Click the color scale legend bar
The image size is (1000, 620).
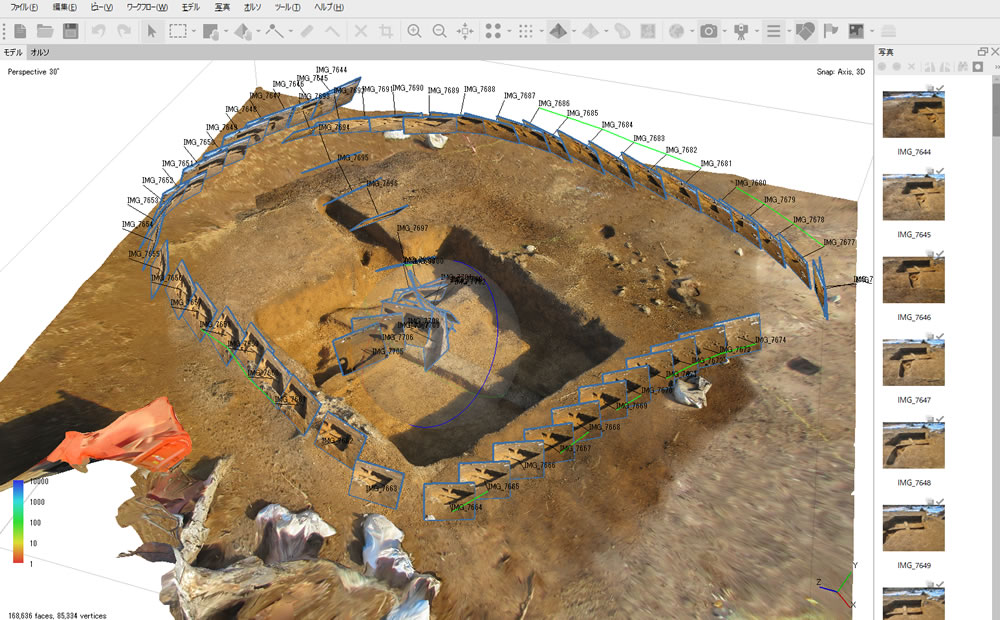coord(18,521)
